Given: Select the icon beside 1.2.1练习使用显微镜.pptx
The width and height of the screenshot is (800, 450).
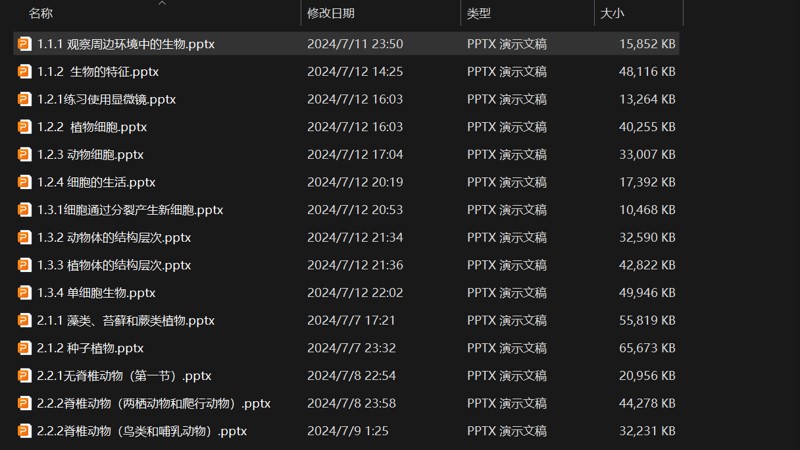Looking at the screenshot, I should tap(24, 99).
